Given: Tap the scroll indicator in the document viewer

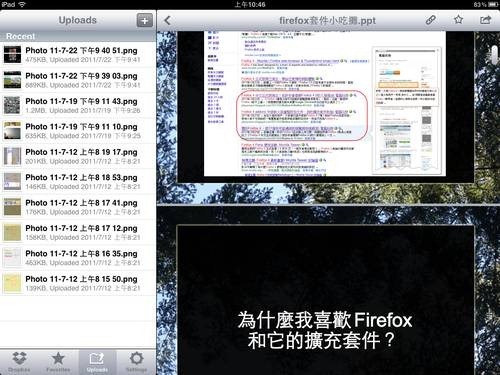Looking at the screenshot, I should pos(495,55).
